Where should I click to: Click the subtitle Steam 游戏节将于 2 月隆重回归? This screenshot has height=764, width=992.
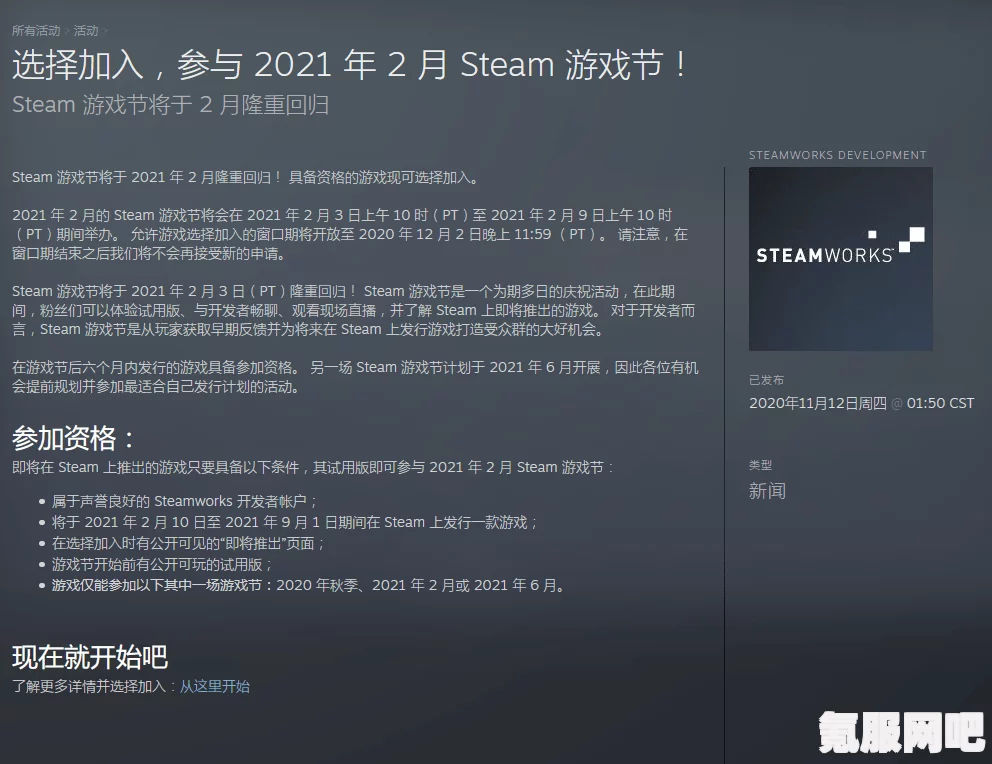[170, 104]
